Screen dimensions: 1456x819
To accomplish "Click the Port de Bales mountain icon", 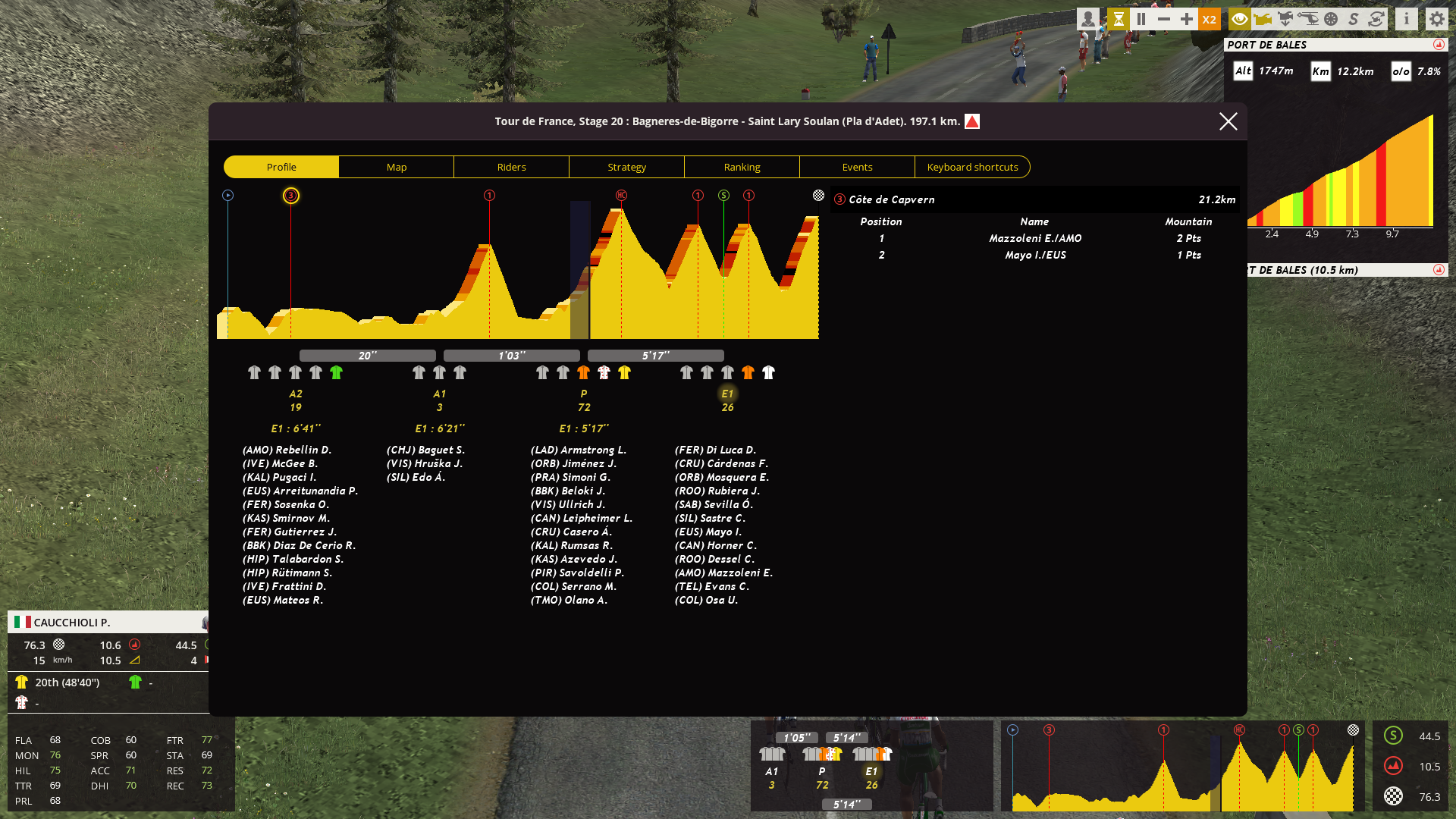I will coord(1439,45).
